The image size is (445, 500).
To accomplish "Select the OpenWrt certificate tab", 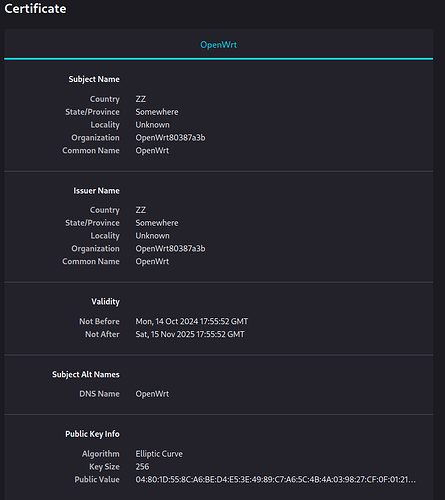I will coord(218,45).
